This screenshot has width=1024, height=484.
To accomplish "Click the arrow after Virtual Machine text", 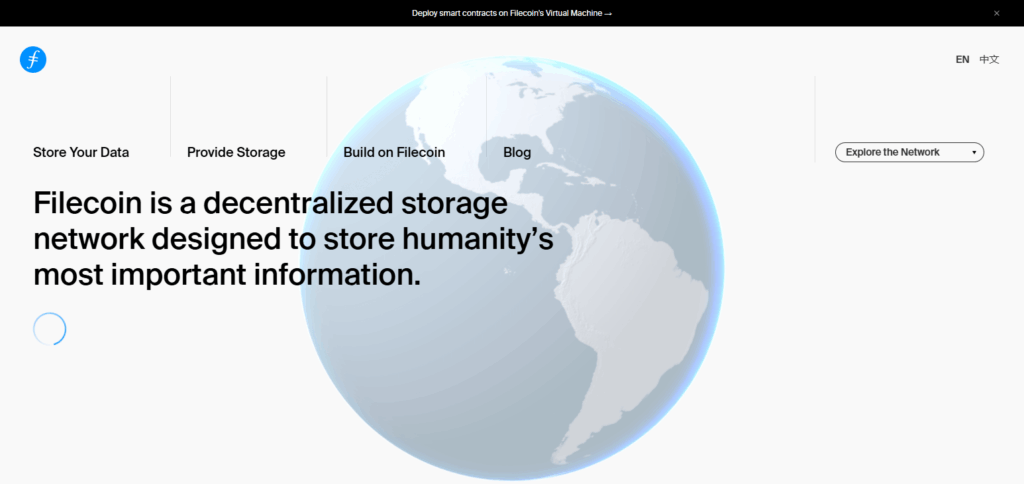I will tap(608, 13).
